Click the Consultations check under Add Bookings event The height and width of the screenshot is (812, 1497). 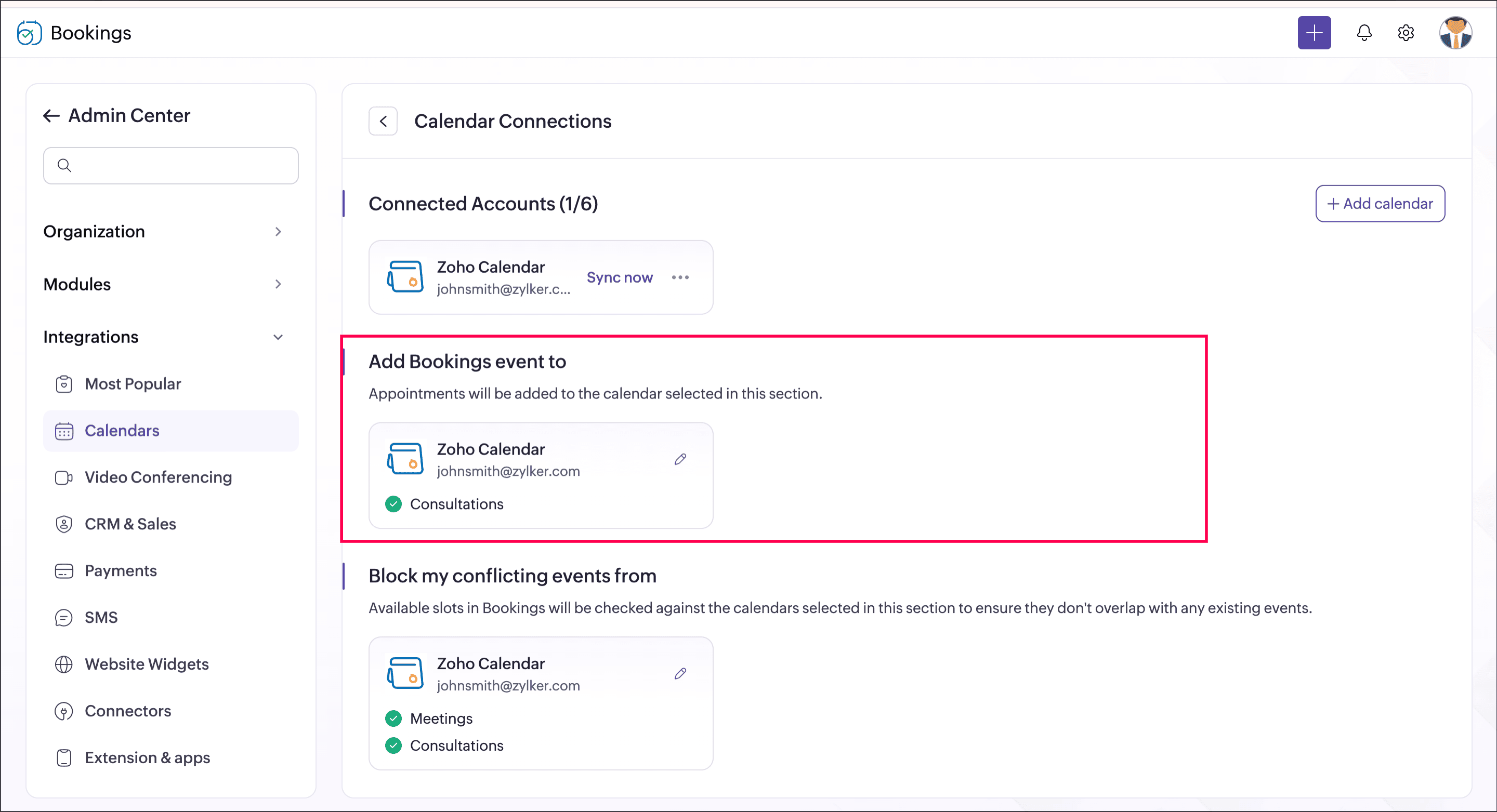[393, 504]
